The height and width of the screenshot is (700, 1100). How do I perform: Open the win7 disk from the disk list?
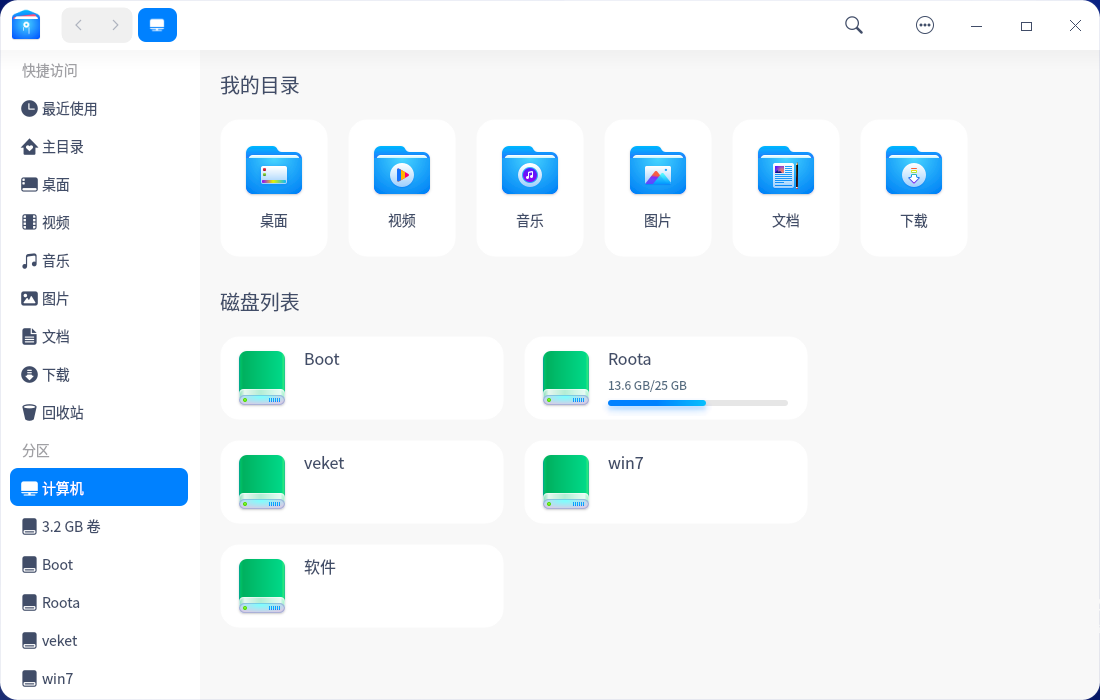pyautogui.click(x=665, y=481)
